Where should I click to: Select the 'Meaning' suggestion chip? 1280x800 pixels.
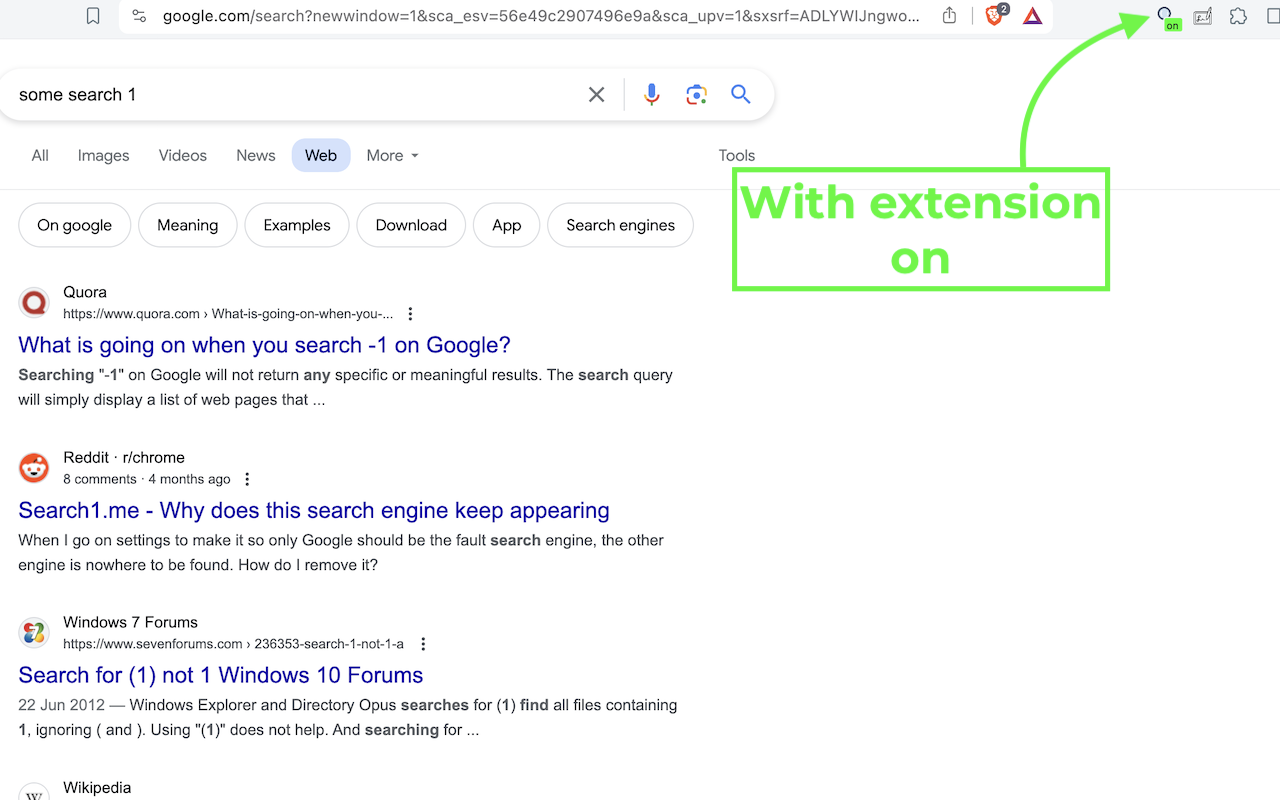188,225
